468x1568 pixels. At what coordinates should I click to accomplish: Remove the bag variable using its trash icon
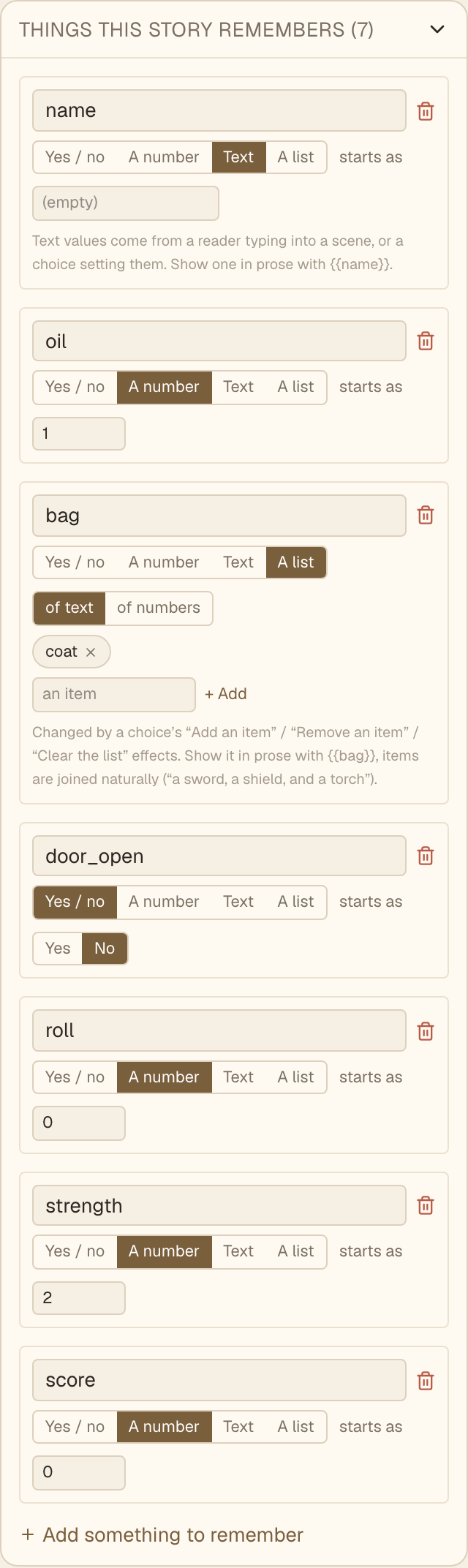[x=426, y=515]
